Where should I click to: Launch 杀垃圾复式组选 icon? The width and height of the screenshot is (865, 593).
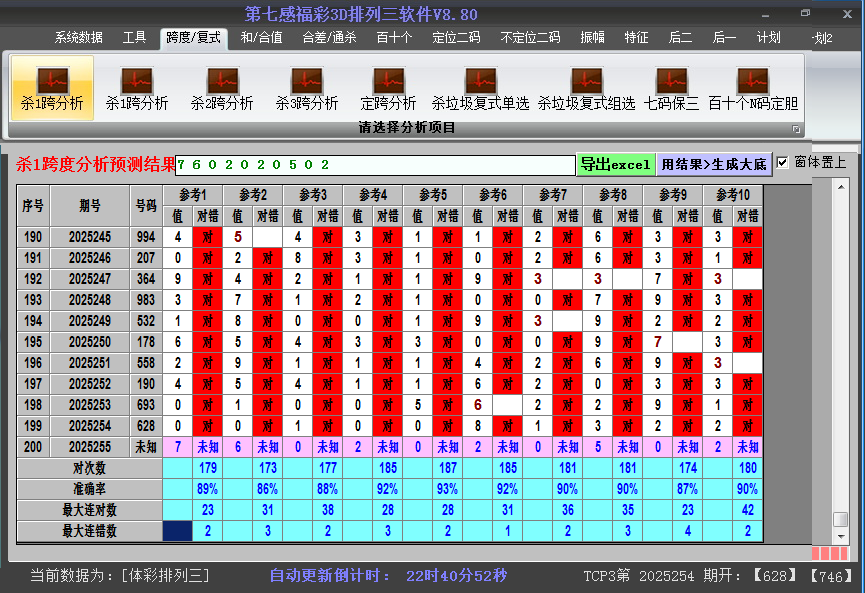tap(586, 88)
